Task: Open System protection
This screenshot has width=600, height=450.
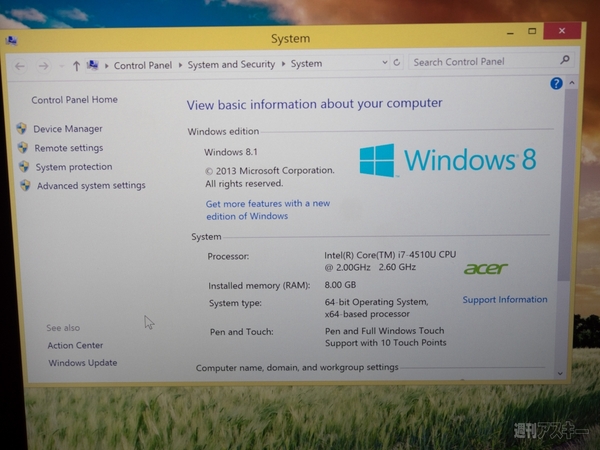Action: [74, 167]
